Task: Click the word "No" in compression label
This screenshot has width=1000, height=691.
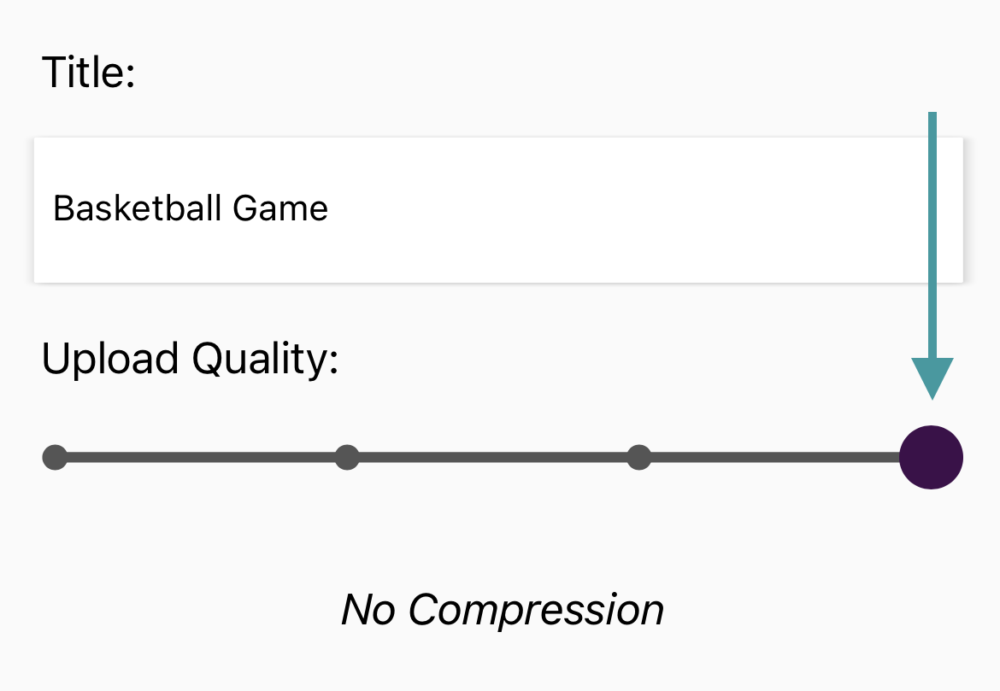Action: (368, 609)
